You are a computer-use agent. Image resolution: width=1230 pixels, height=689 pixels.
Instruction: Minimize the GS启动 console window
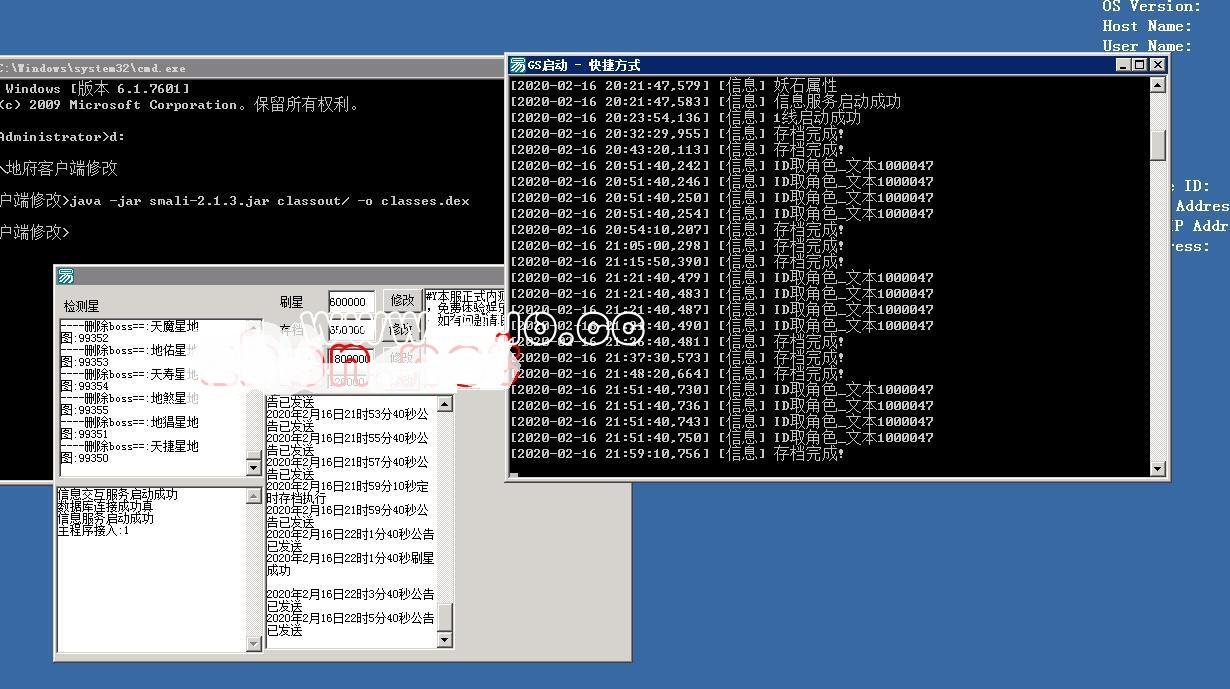click(x=1123, y=65)
